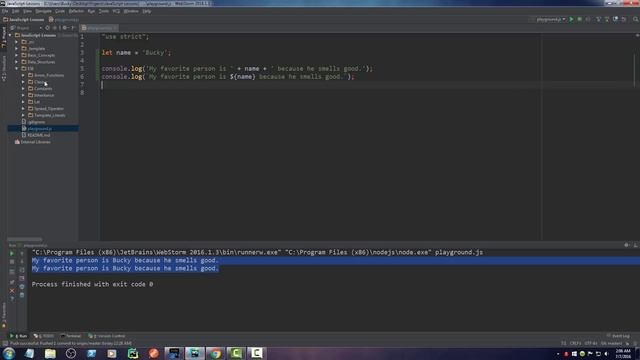
Task: Open Google Chrome from the taskbar
Action: (216, 353)
